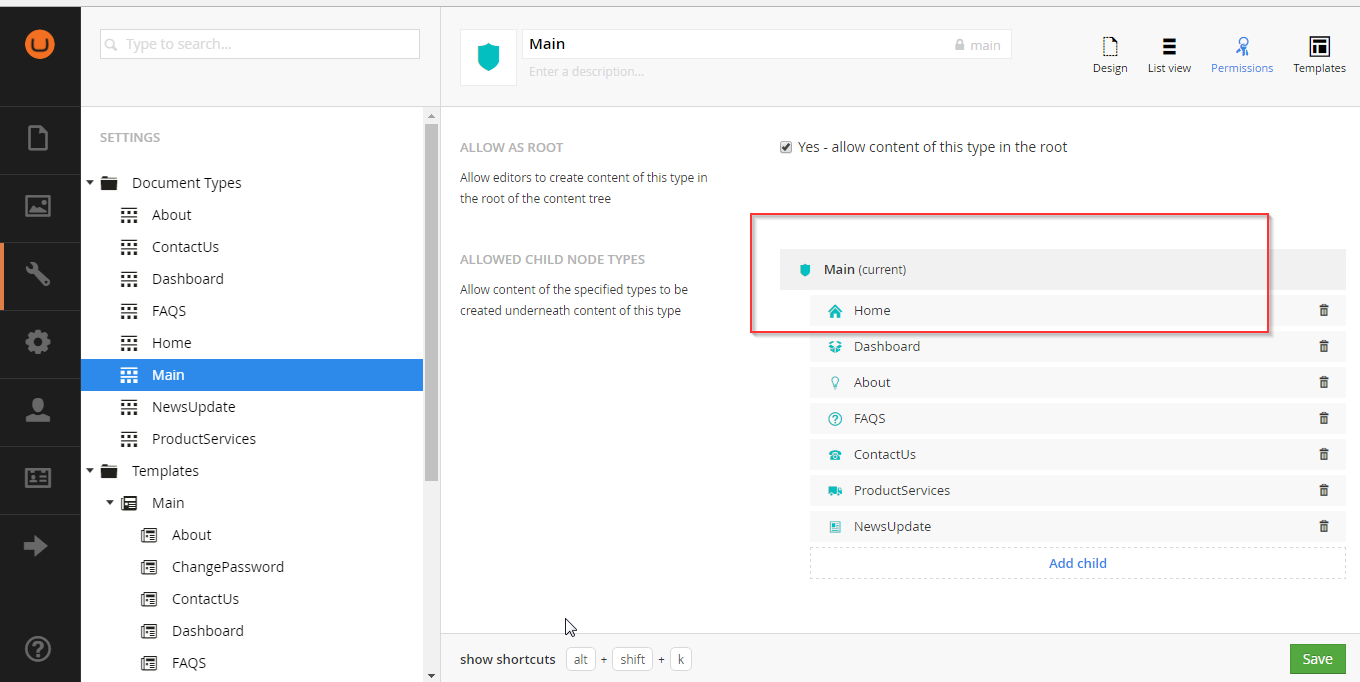This screenshot has height=682, width=1360.
Task: Collapse the Document Types tree folder
Action: point(90,183)
